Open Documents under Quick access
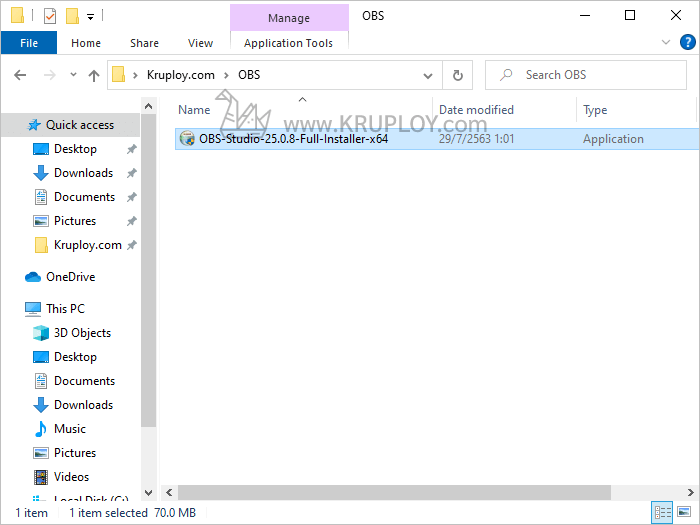The width and height of the screenshot is (700, 525). click(84, 197)
